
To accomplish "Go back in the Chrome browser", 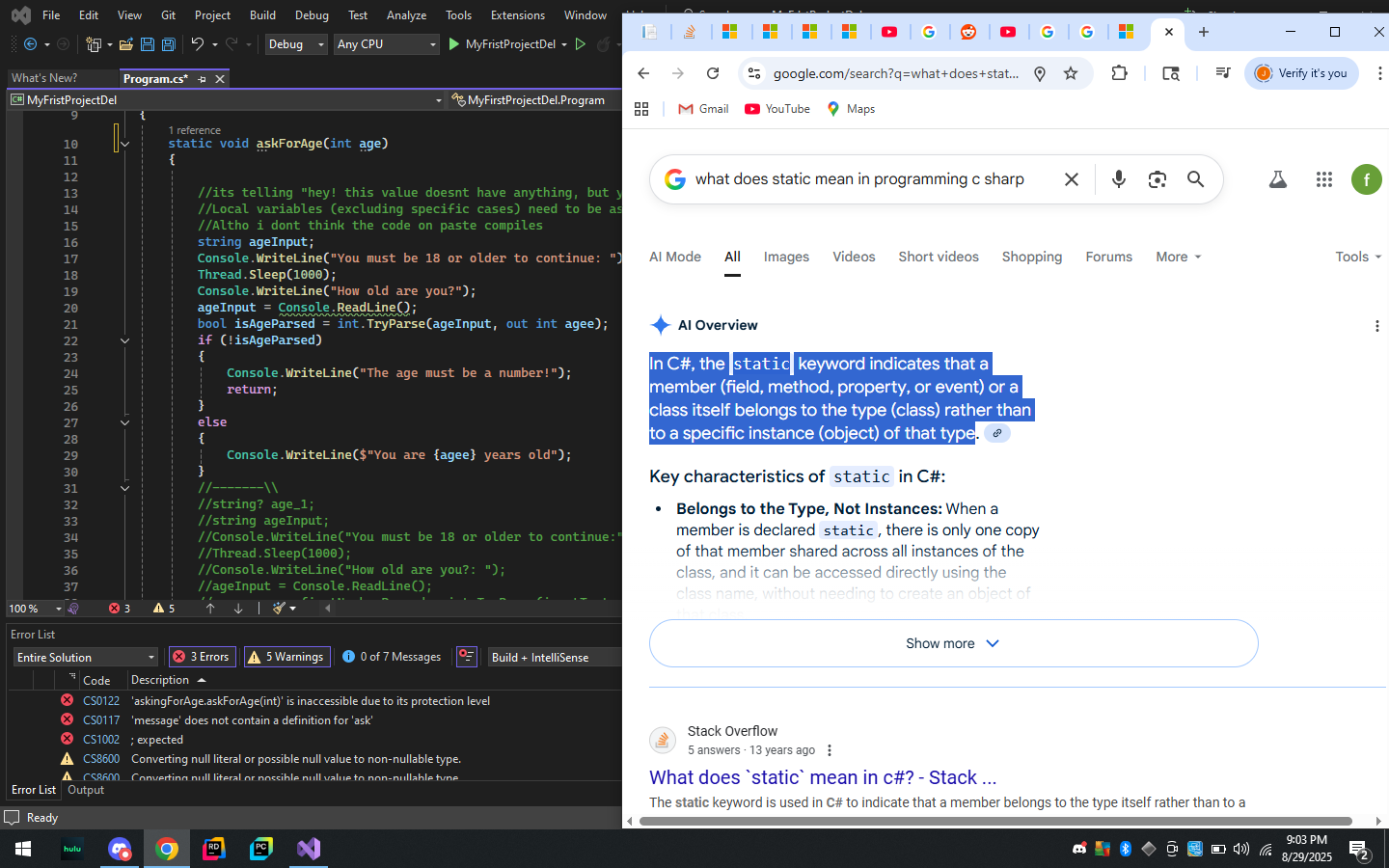I will tap(643, 73).
